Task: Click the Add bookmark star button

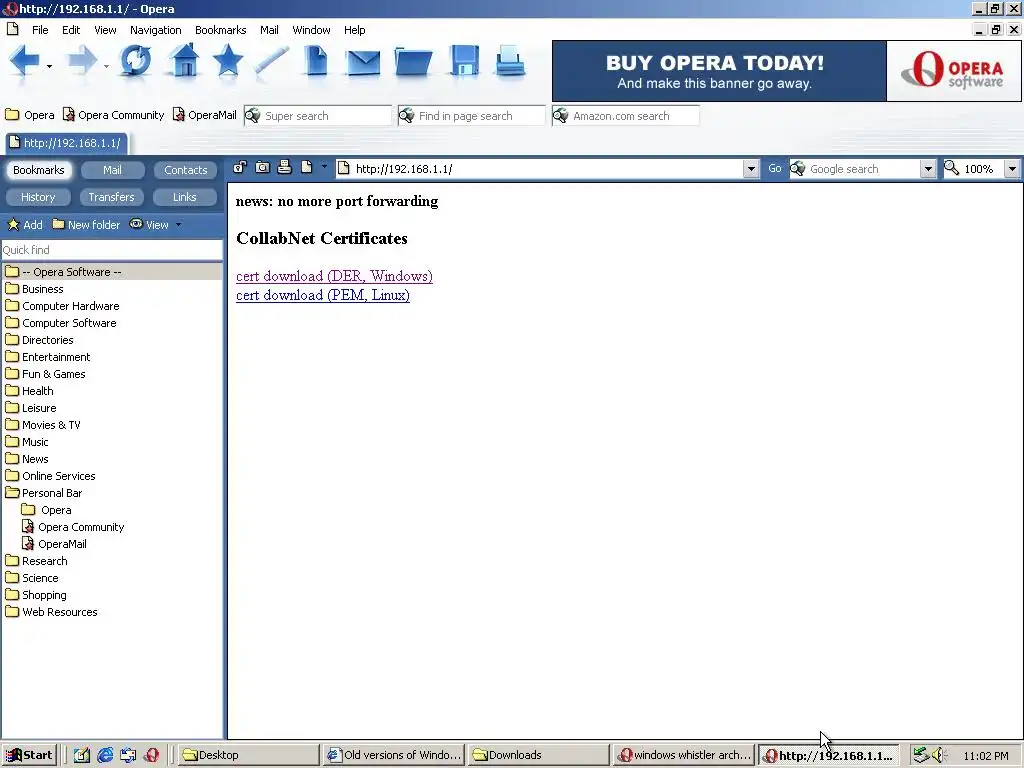Action: click(x=25, y=225)
